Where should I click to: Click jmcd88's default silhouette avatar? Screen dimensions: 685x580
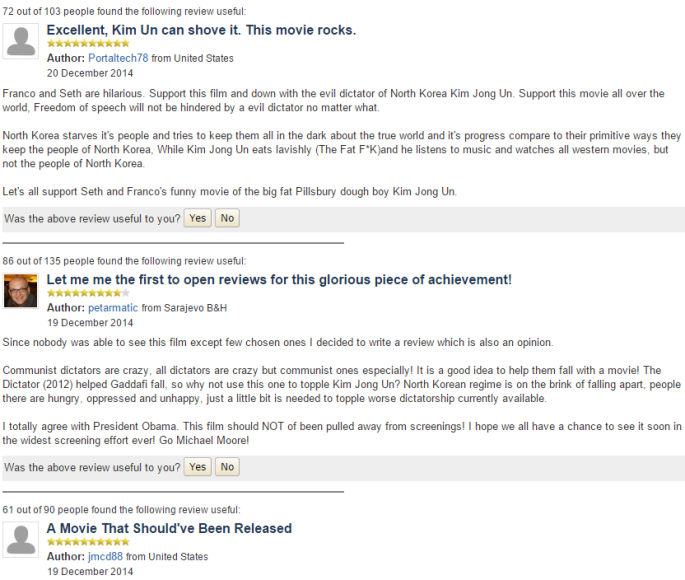click(x=21, y=539)
